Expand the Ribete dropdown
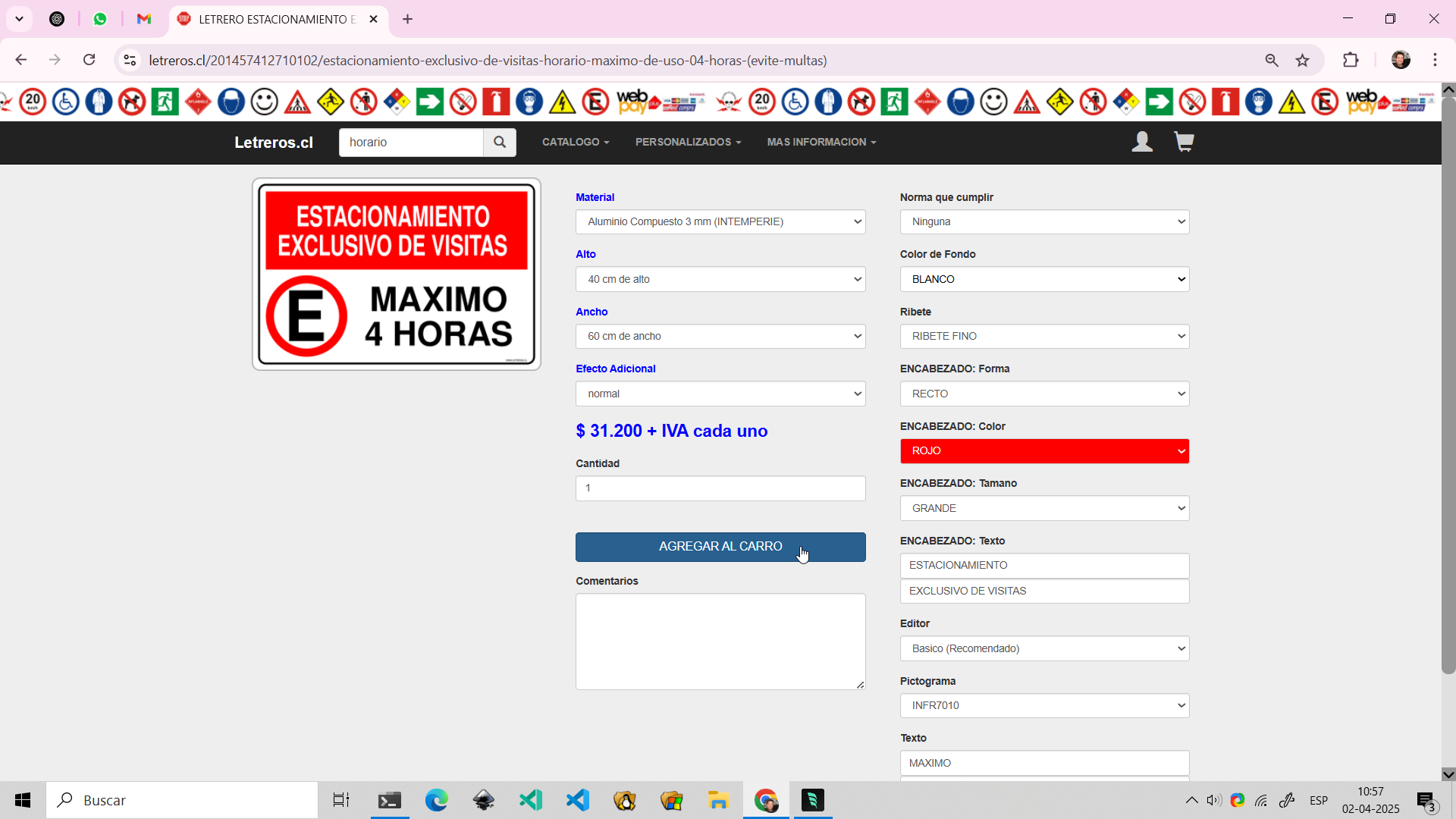This screenshot has width=1456, height=819. (x=1044, y=337)
